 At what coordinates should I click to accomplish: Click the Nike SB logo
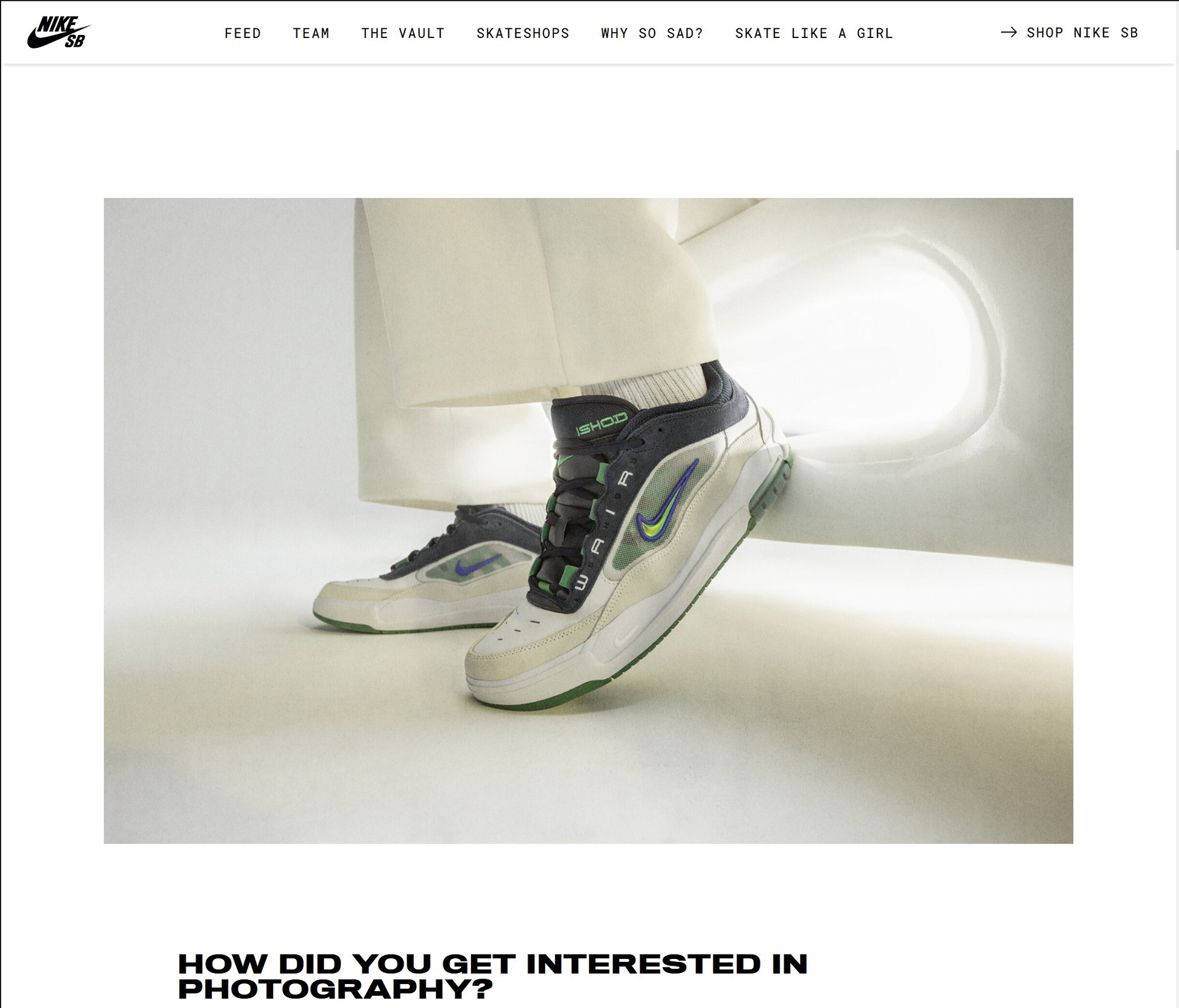click(x=59, y=32)
